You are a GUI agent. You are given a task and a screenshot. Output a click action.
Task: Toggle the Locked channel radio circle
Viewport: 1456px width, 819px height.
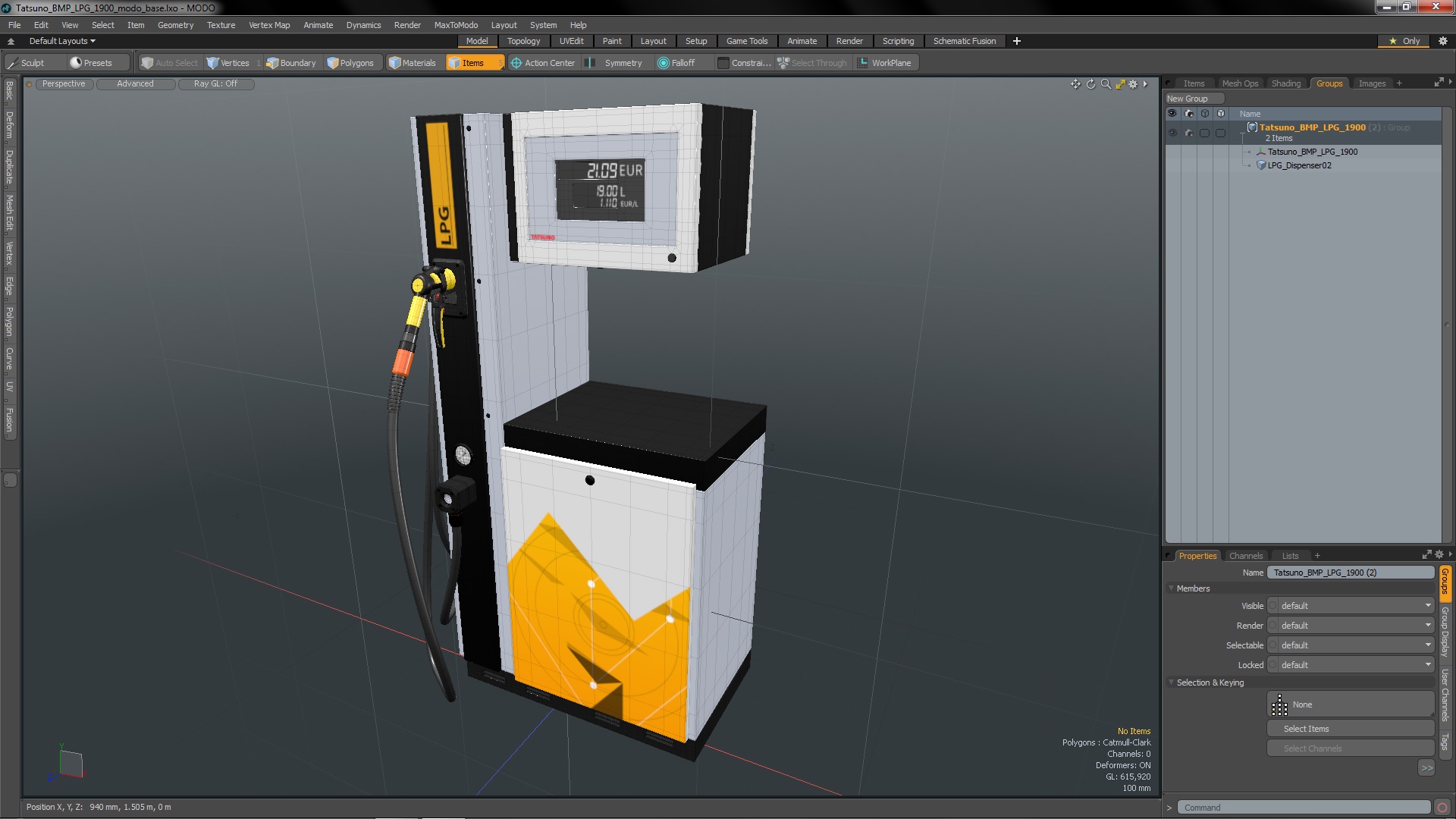[1272, 665]
